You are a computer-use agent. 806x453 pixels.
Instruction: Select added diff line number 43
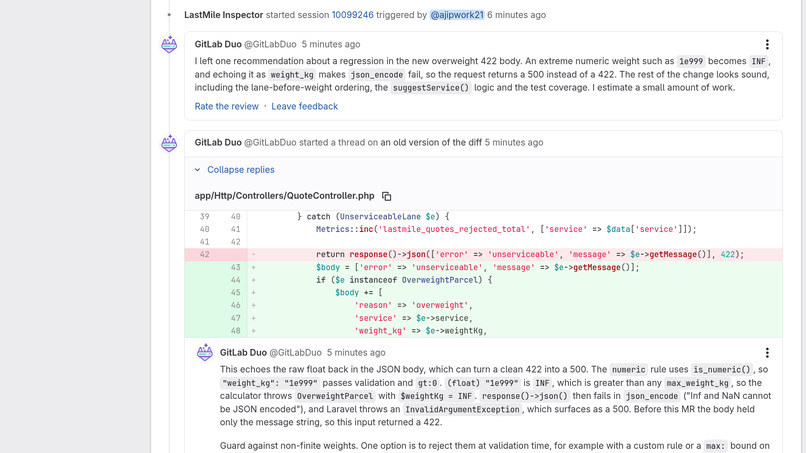coord(235,267)
